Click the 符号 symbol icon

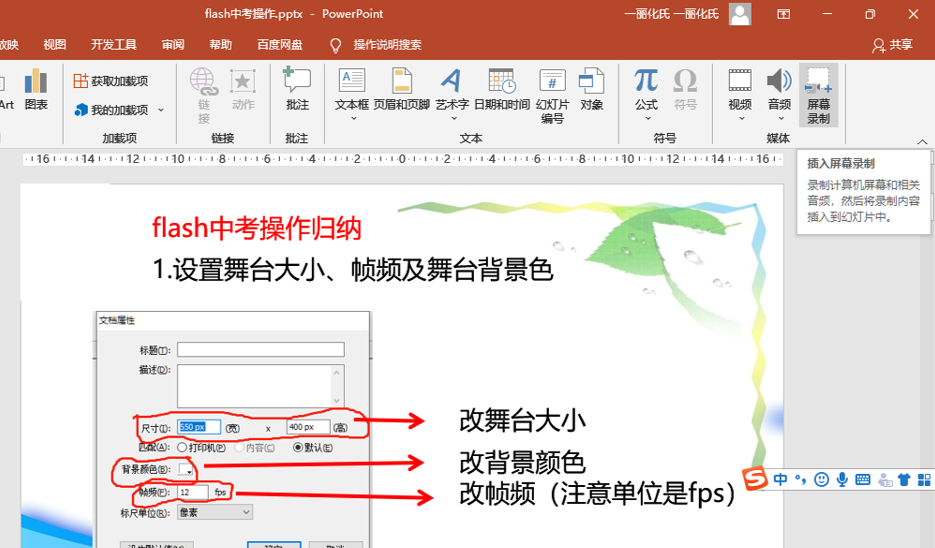point(685,89)
